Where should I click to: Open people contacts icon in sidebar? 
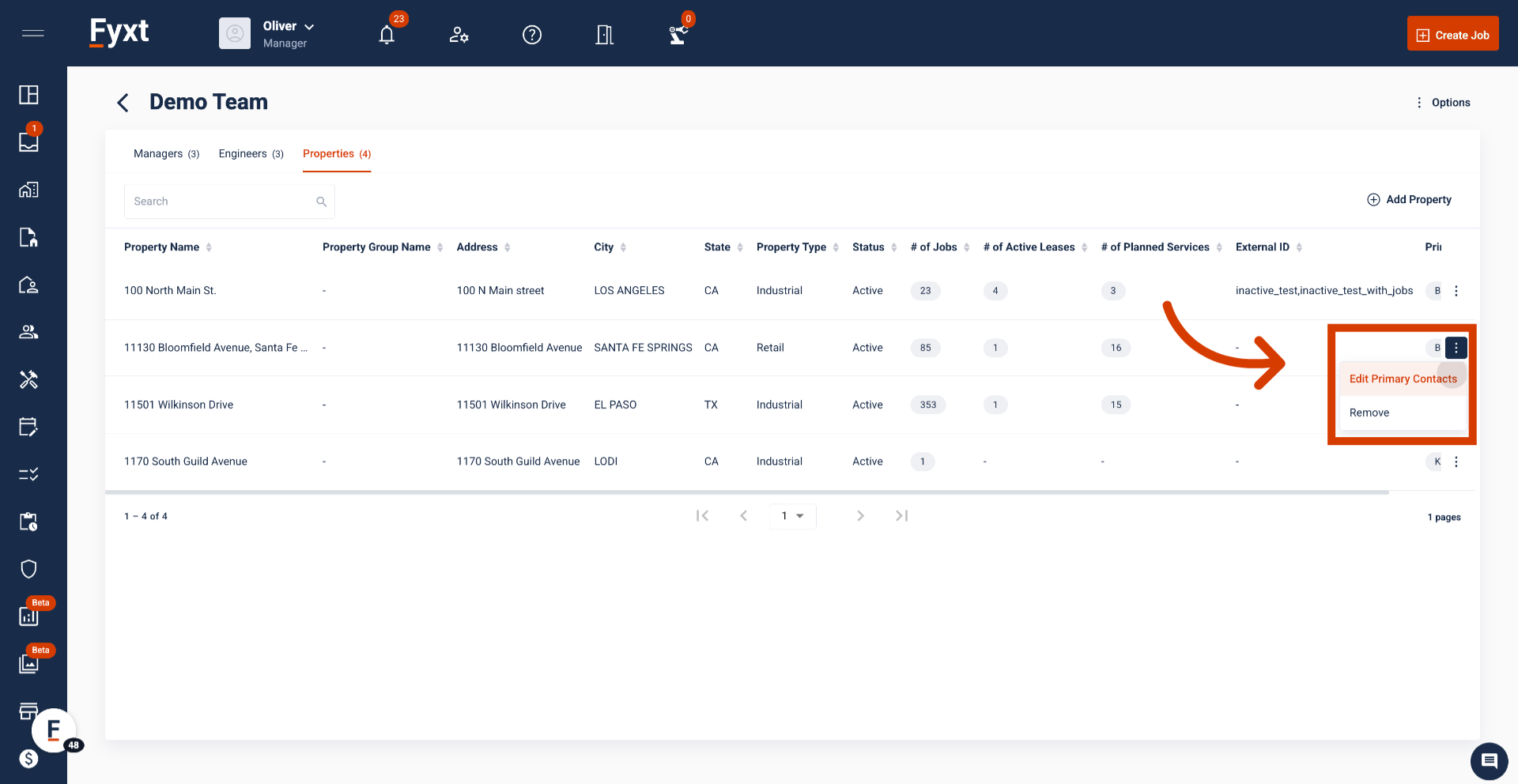(28, 332)
